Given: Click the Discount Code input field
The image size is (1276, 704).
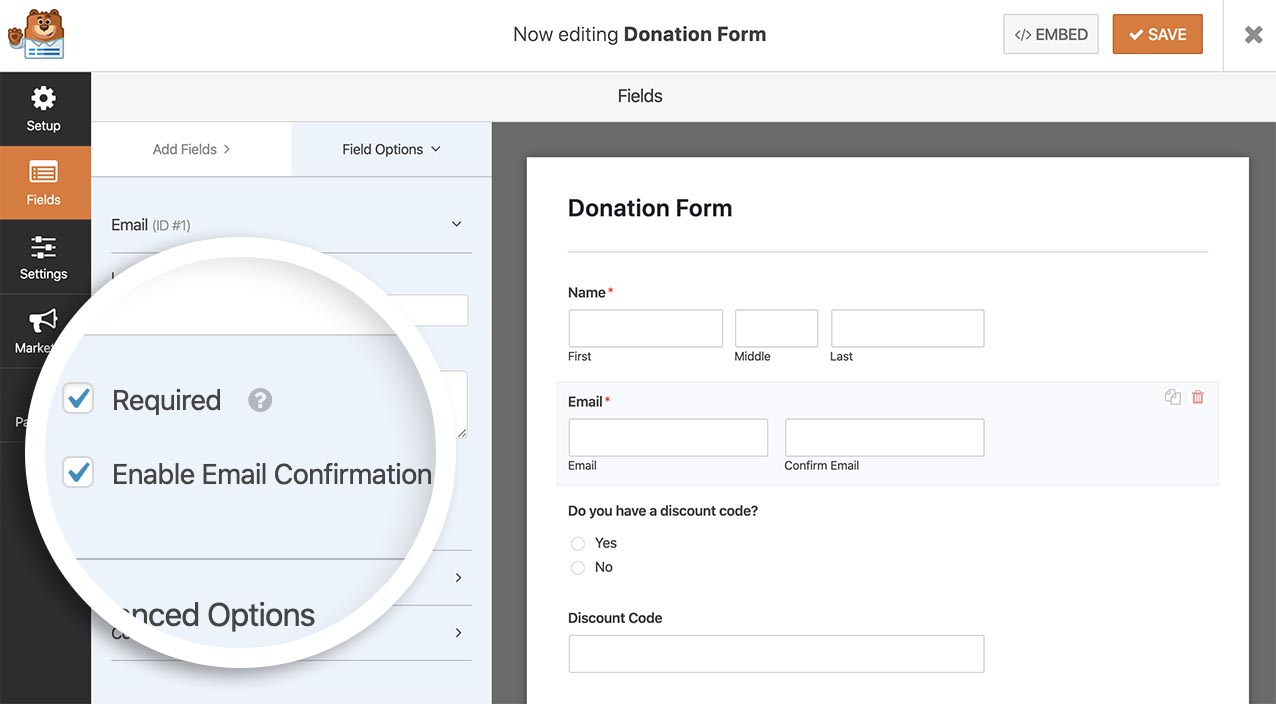Looking at the screenshot, I should click(x=776, y=654).
